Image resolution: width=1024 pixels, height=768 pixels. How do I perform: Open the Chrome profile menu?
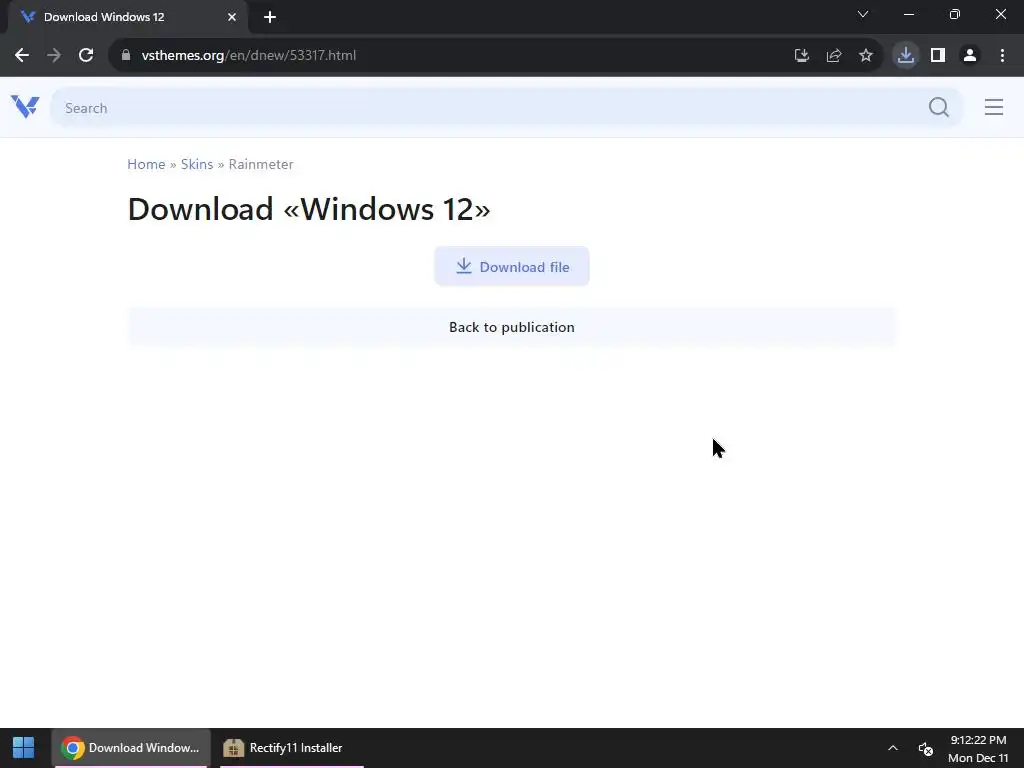coord(970,56)
